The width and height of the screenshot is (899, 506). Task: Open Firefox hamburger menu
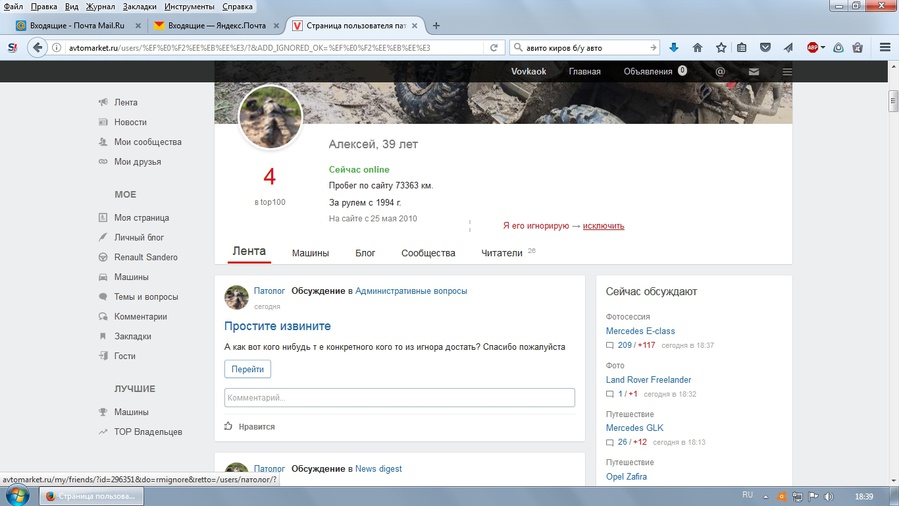pos(885,48)
